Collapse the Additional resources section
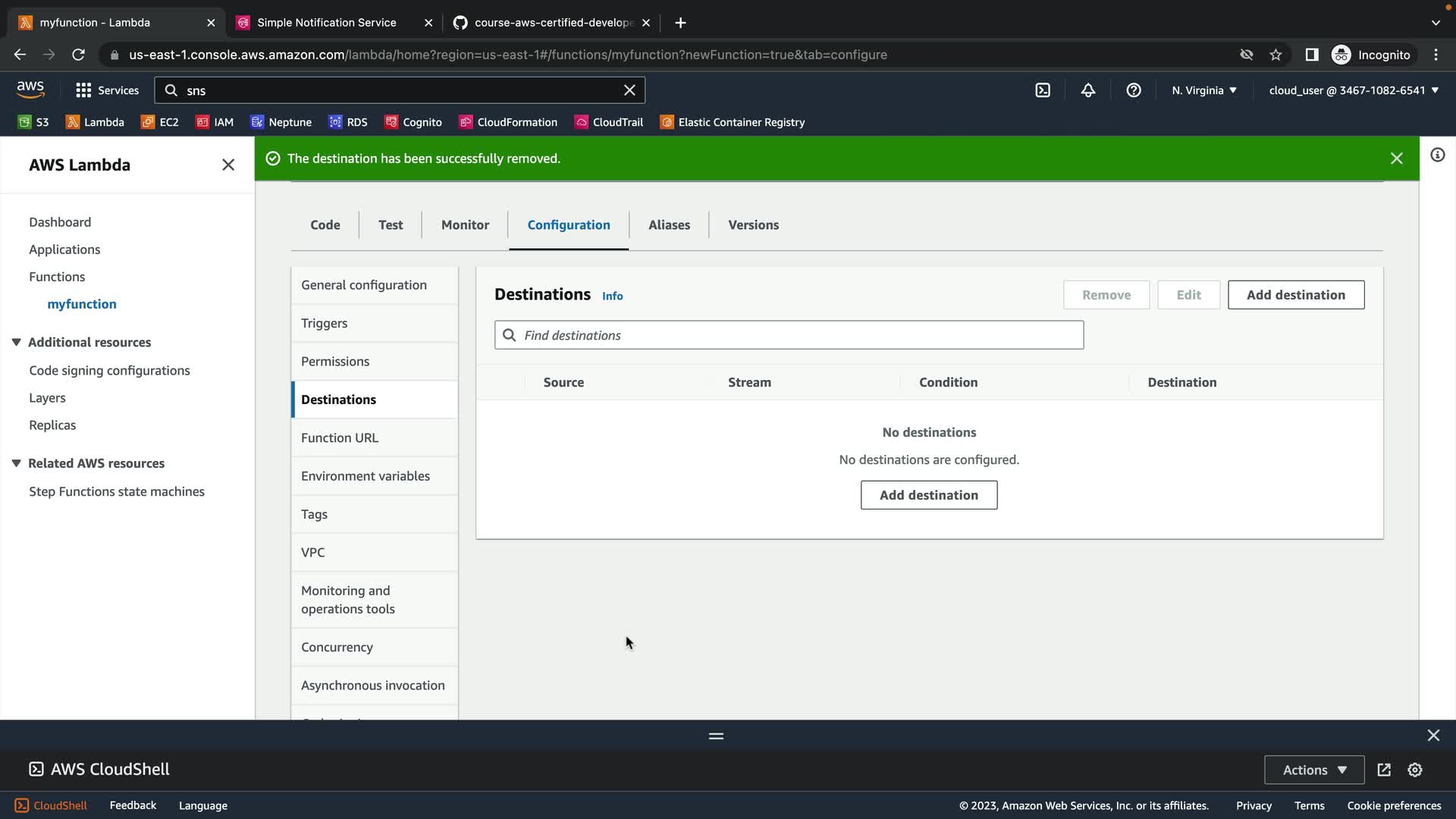The width and height of the screenshot is (1456, 819). tap(16, 342)
